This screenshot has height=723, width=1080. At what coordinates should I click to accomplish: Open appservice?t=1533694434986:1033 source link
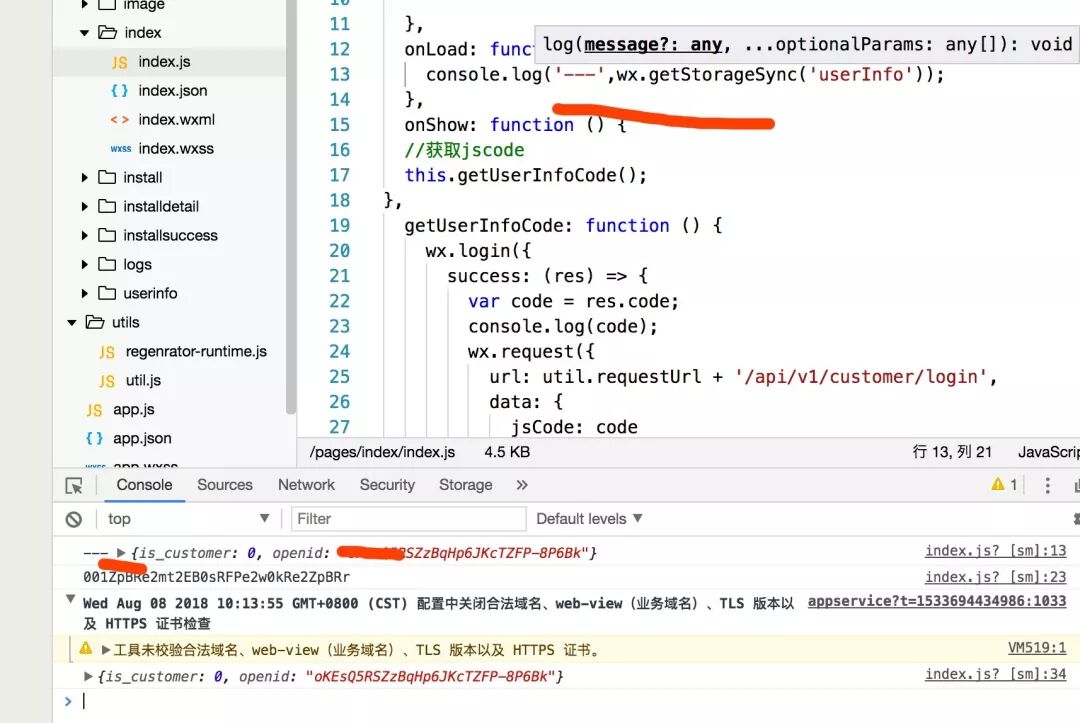pos(937,601)
